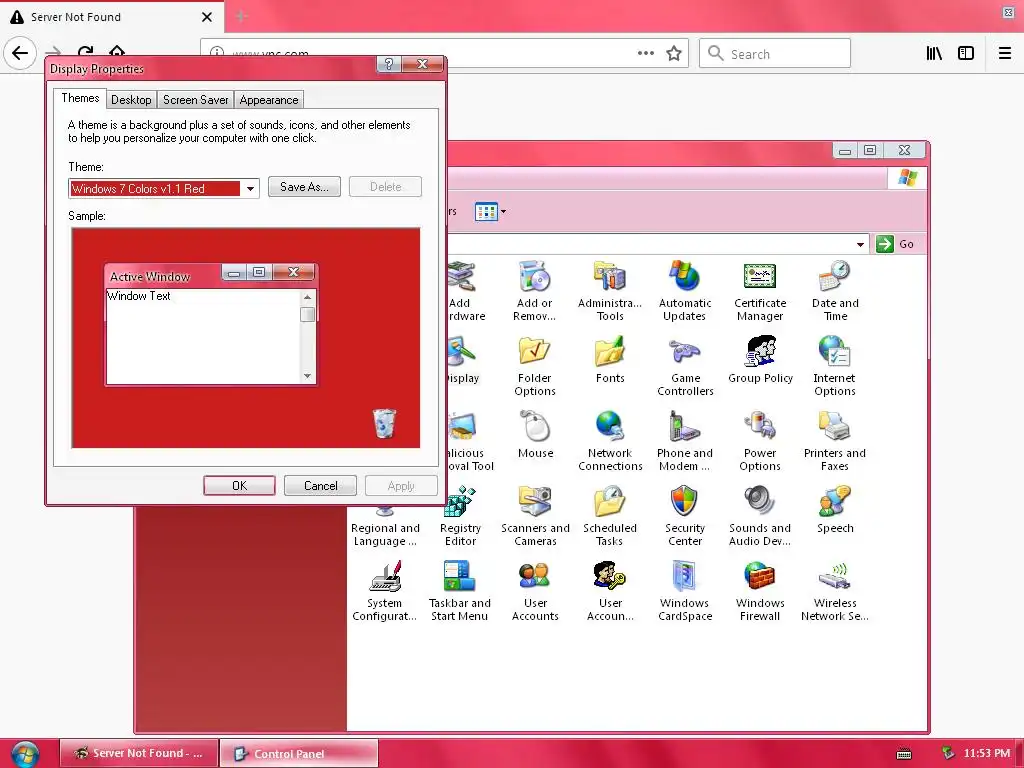The image size is (1024, 768).
Task: Open Printers and Faxes icon
Action: (x=835, y=441)
